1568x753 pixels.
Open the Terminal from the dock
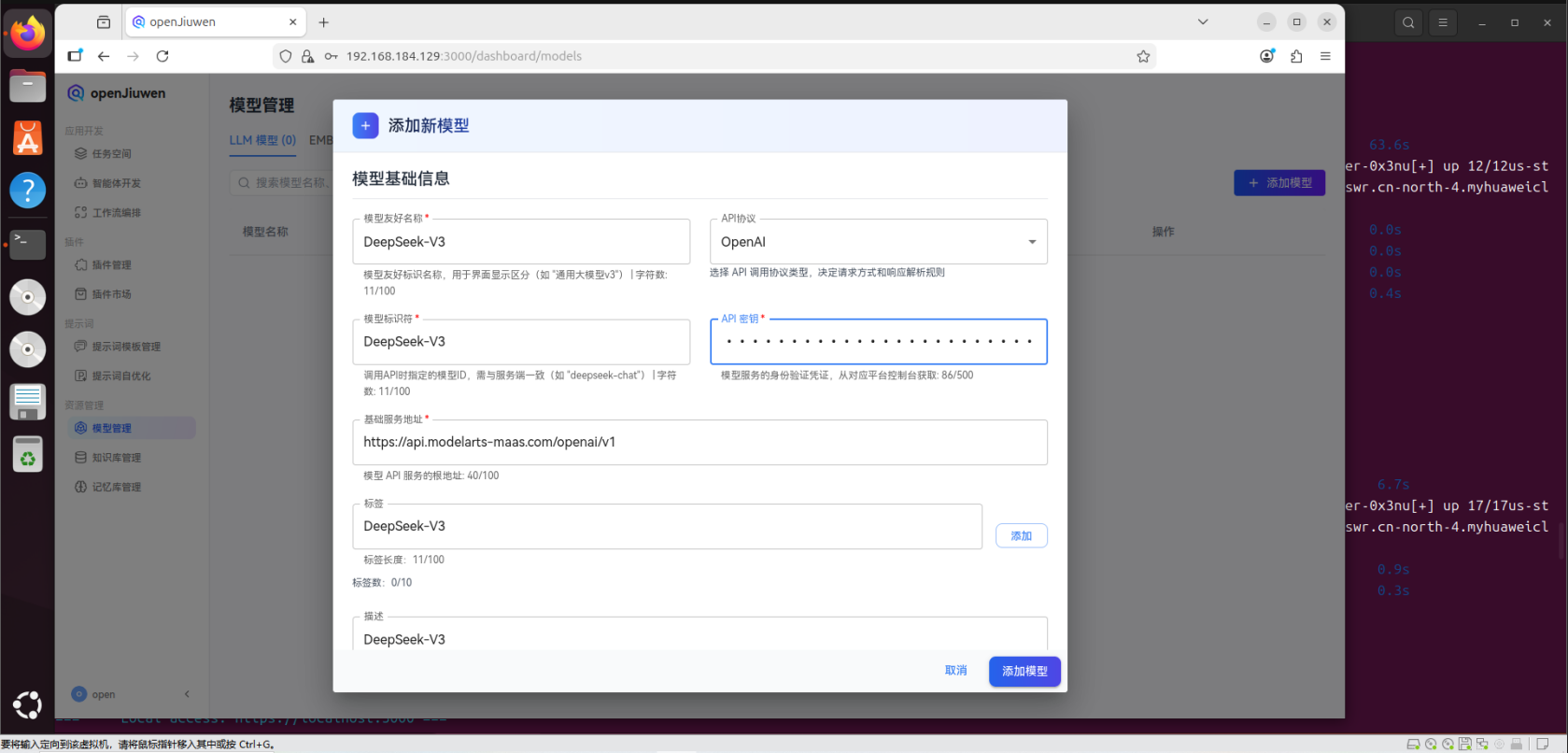point(28,245)
